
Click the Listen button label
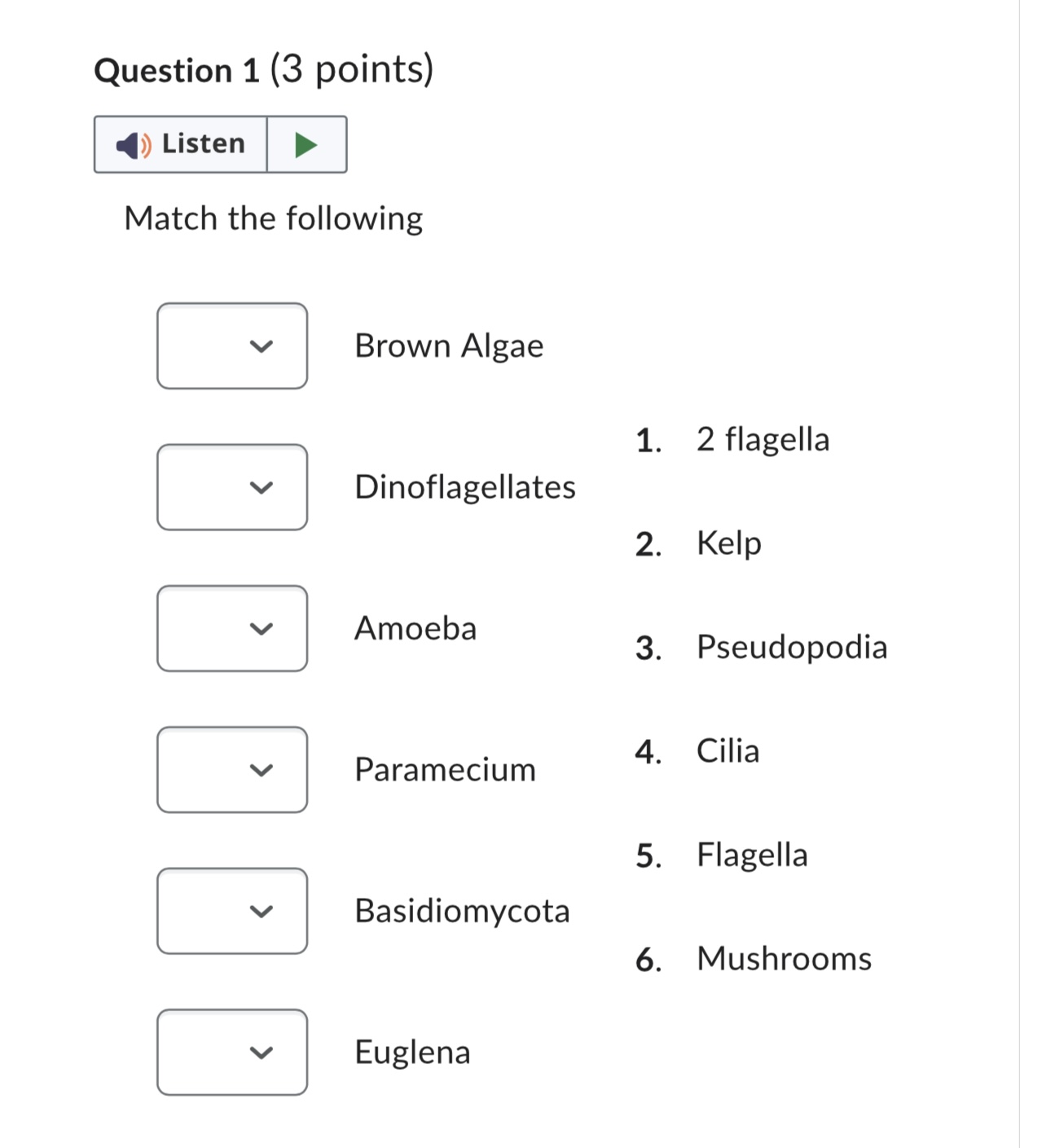coord(204,143)
